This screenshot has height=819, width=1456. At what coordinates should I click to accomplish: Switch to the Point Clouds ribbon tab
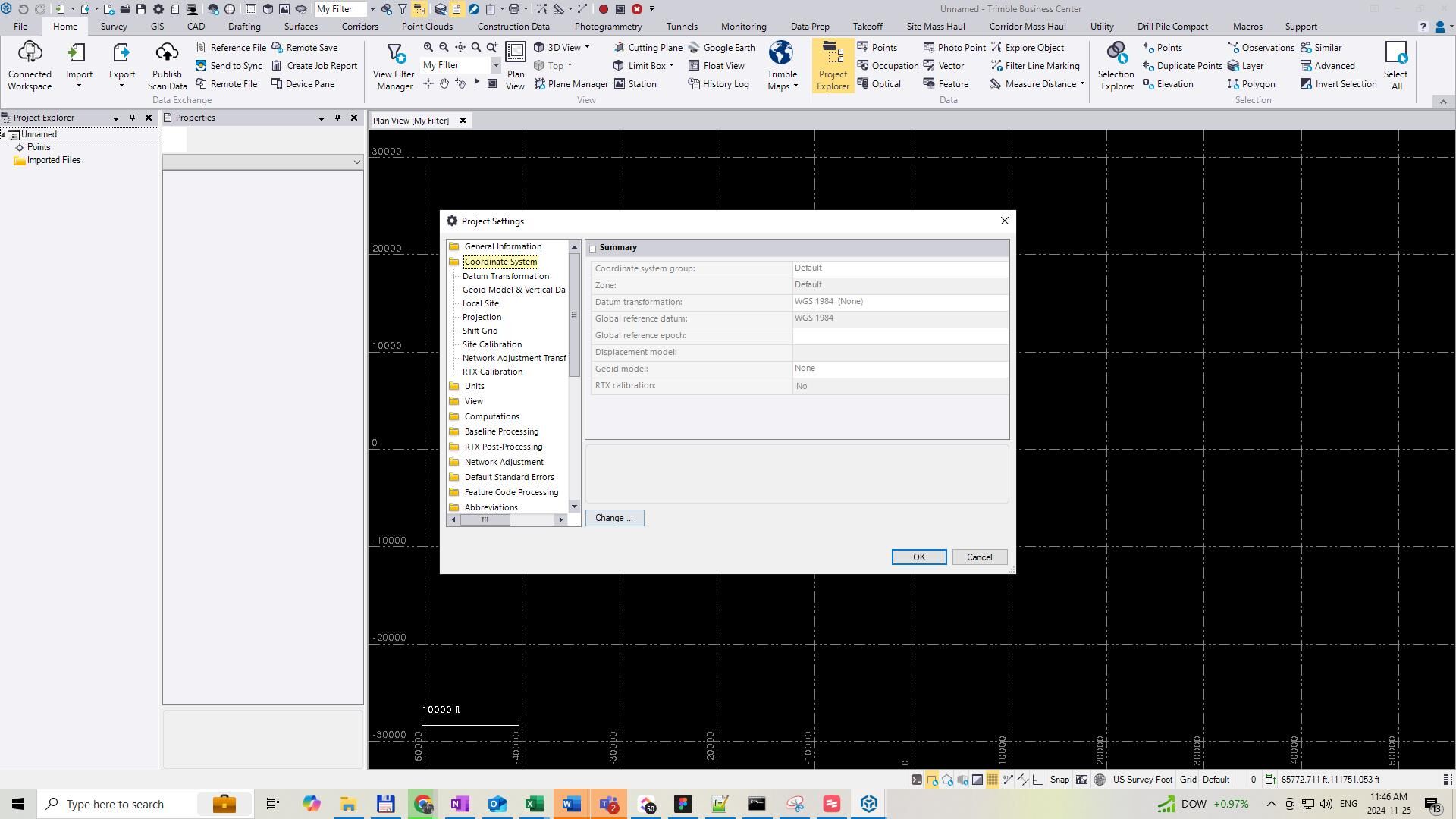tap(427, 27)
